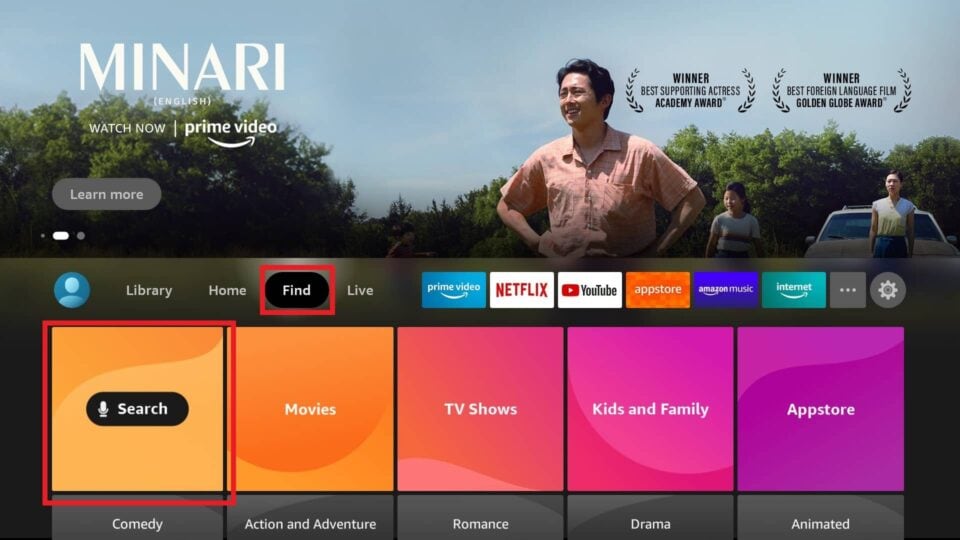Open the user profile avatar
The width and height of the screenshot is (960, 540).
(x=72, y=290)
